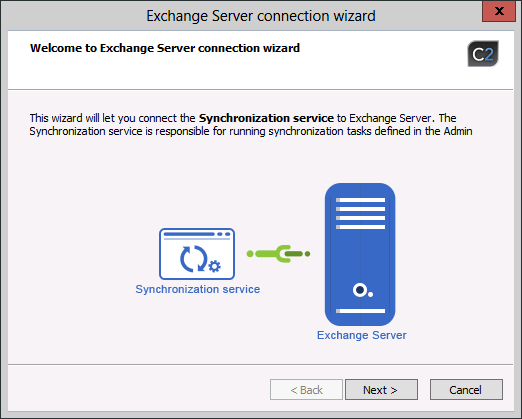Click the blue 'Synchronization service' caption
The width and height of the screenshot is (522, 419).
[x=198, y=289]
